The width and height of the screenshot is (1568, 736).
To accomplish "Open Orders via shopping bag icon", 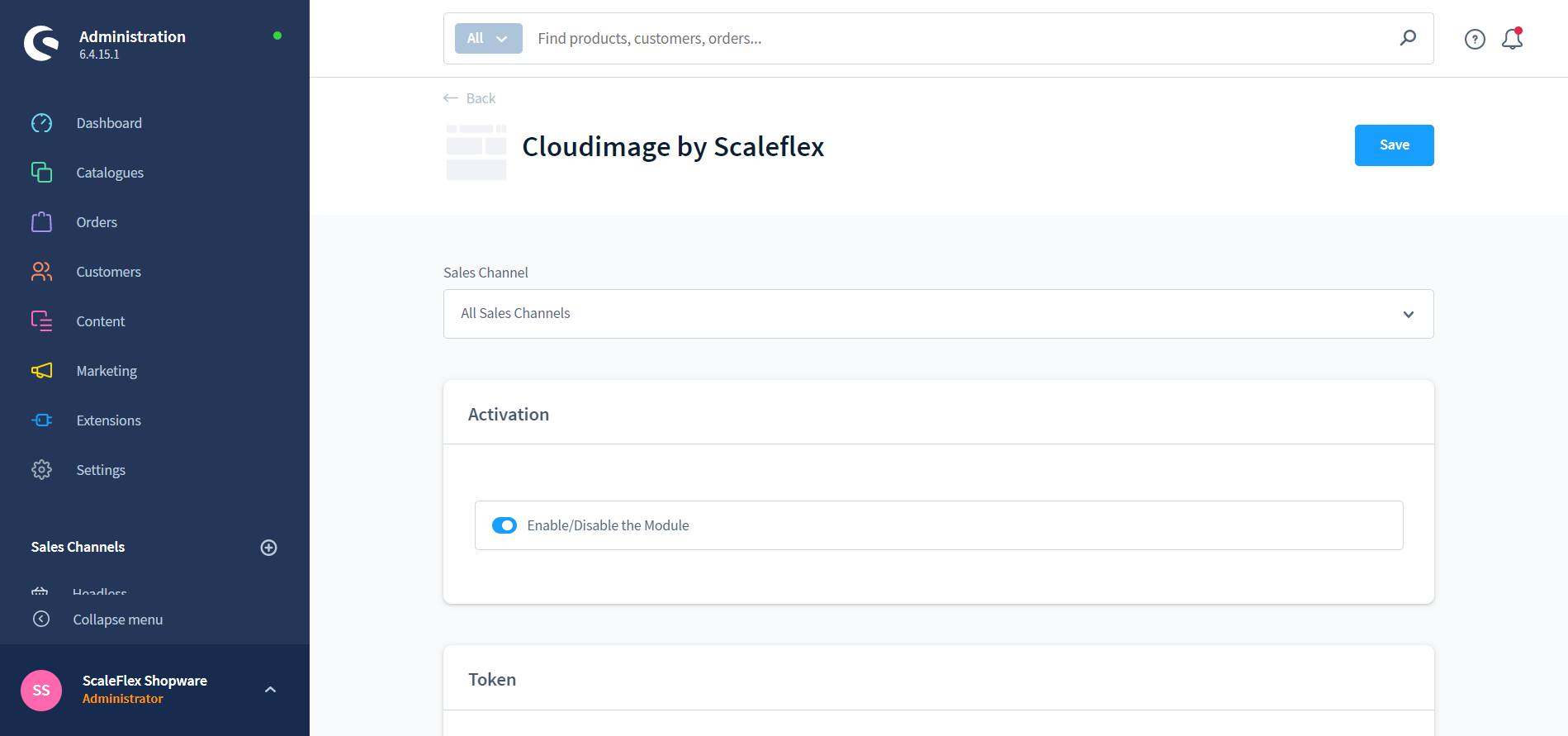I will (41, 222).
